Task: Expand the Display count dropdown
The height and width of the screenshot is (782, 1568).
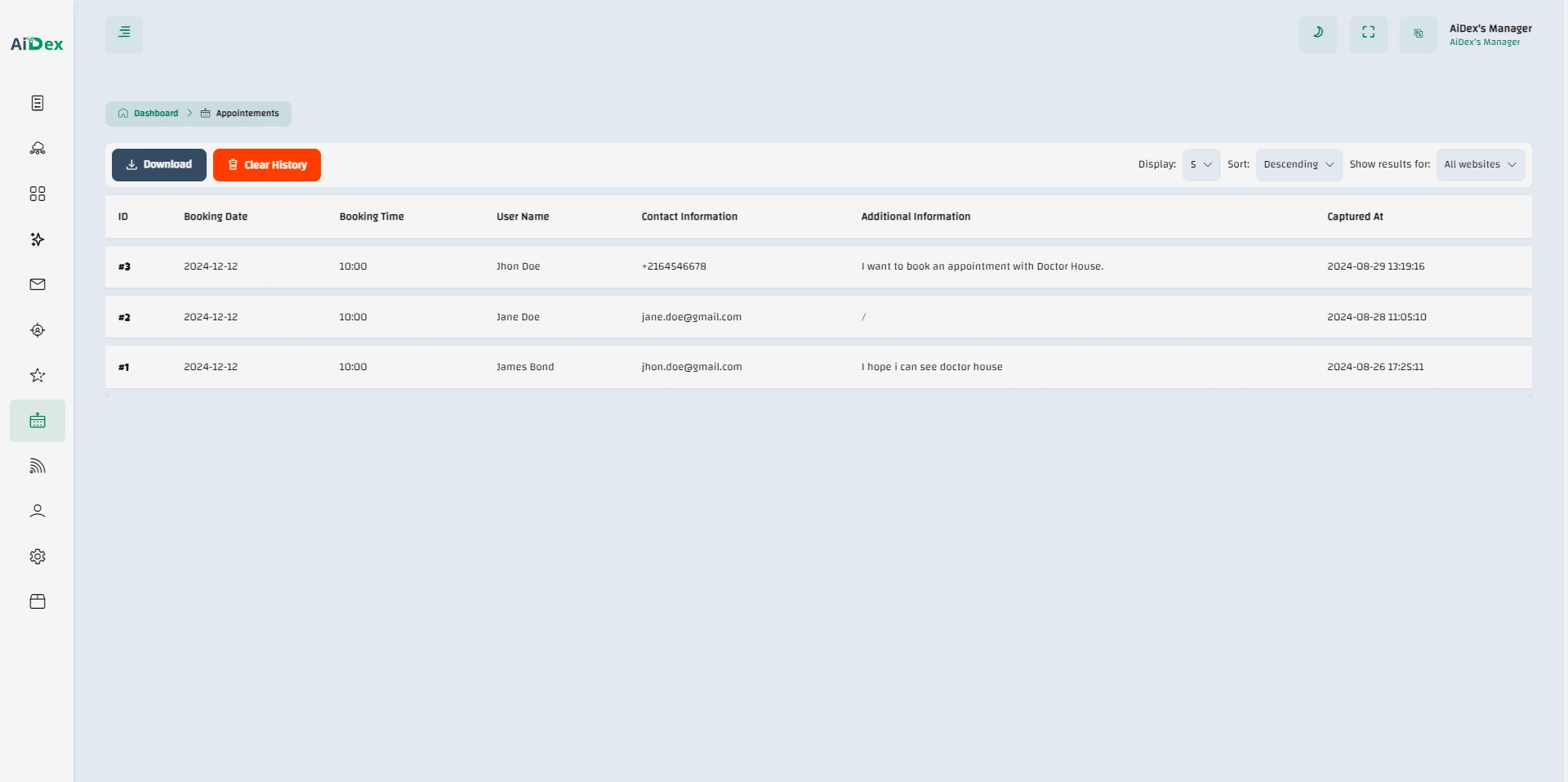Action: (x=1200, y=165)
